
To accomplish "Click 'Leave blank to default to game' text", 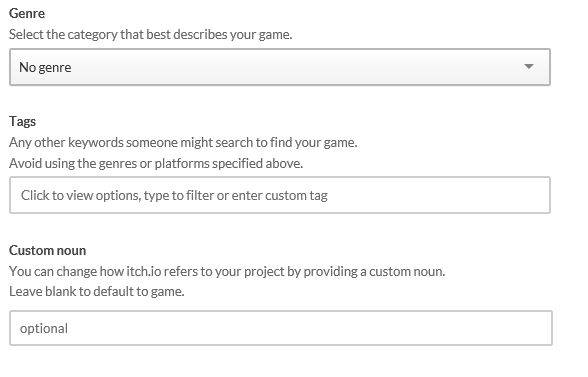I will click(97, 291).
